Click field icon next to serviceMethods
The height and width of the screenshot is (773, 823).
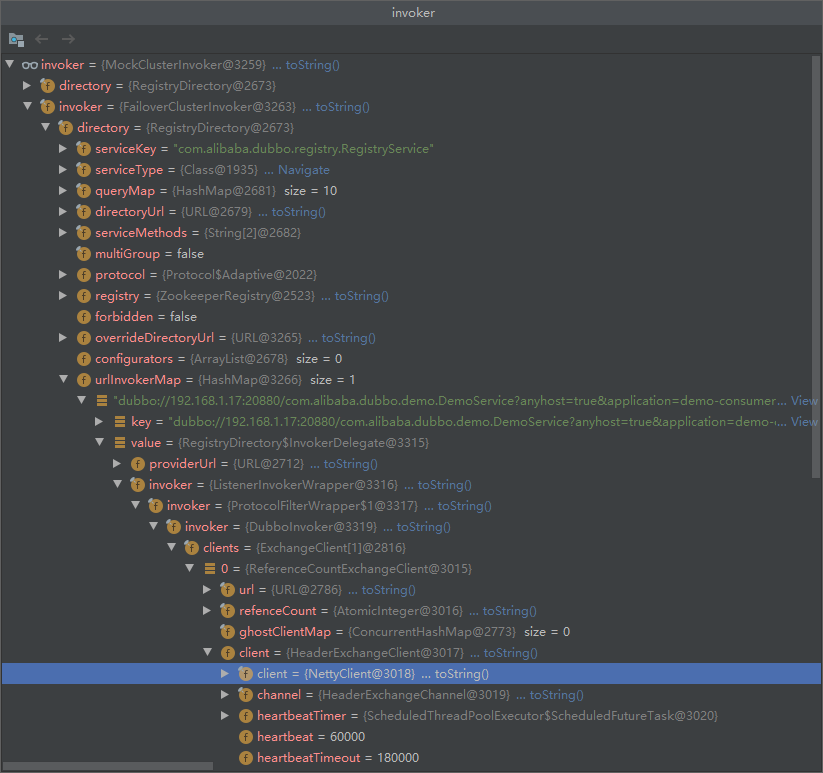[x=83, y=232]
